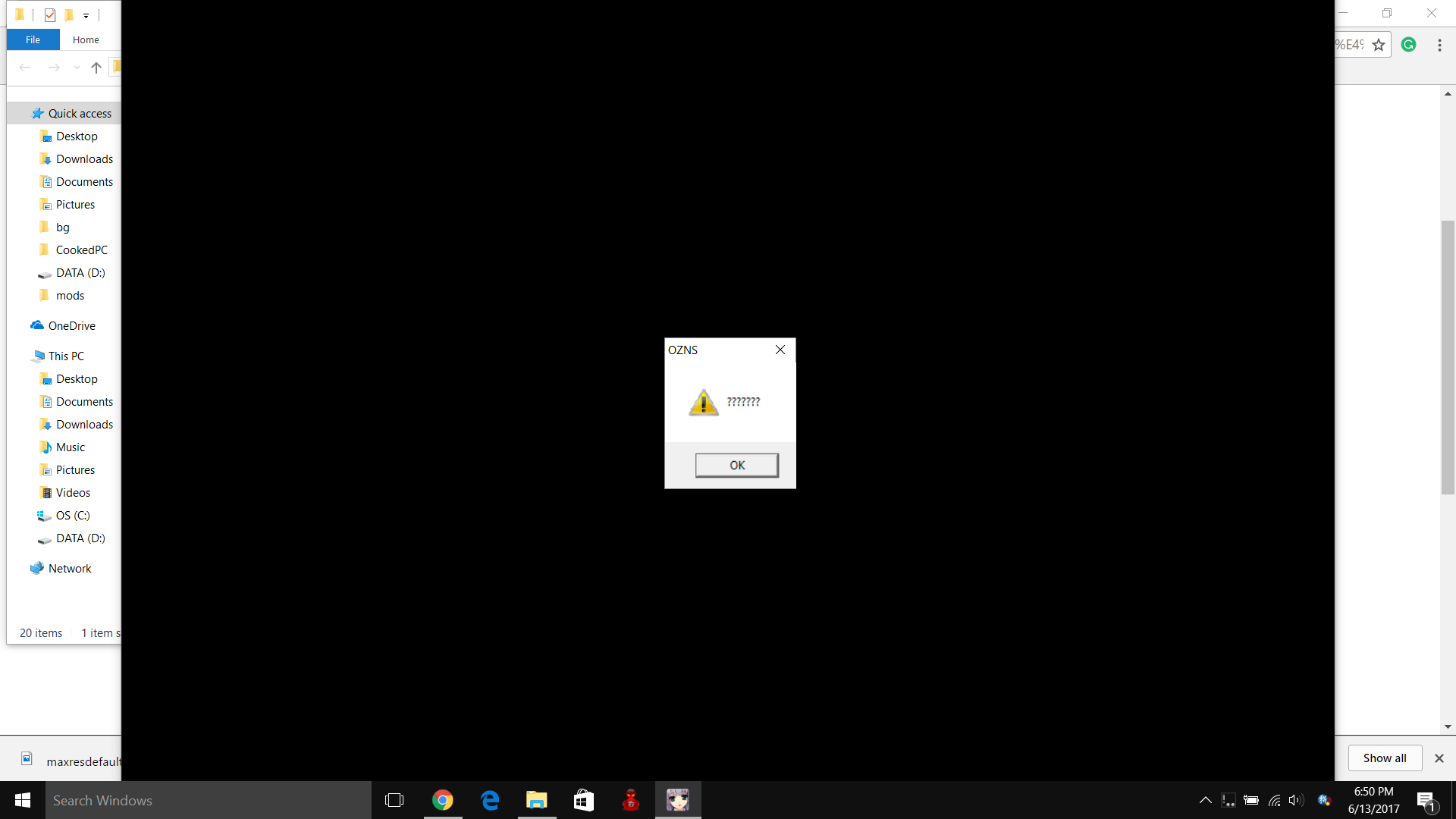Open recent locations dropdown arrow
This screenshot has width=1456, height=819.
(x=77, y=67)
